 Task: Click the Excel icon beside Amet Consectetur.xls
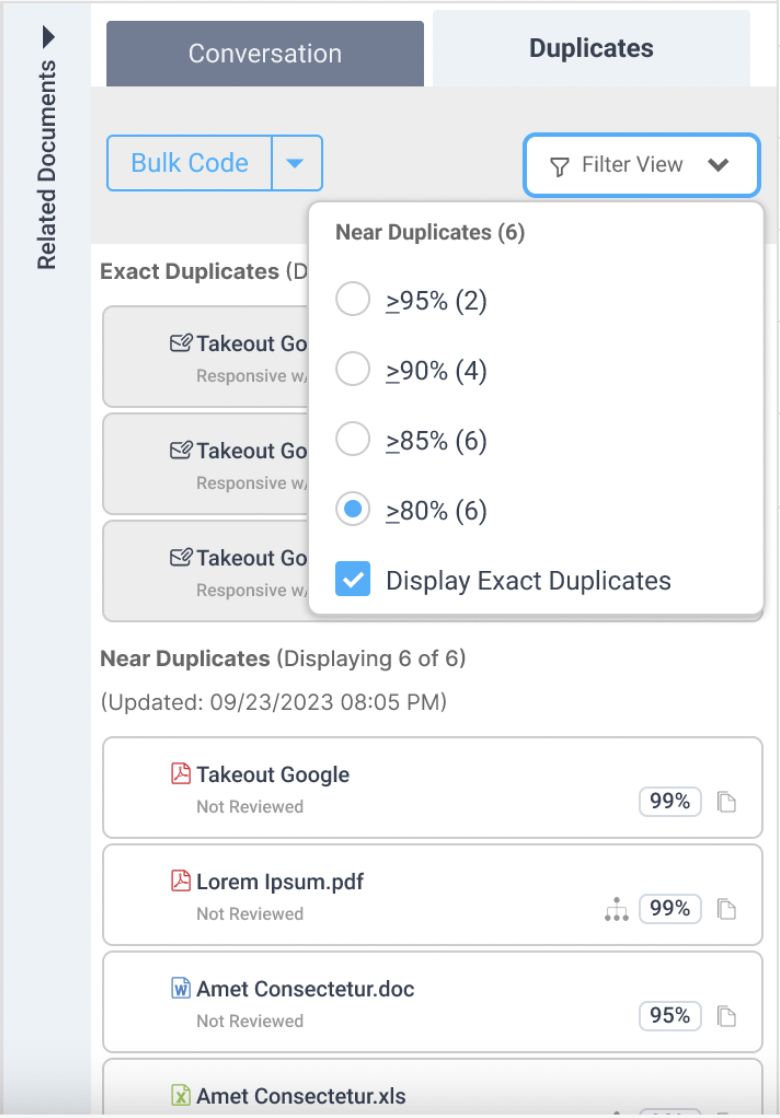pyautogui.click(x=181, y=1095)
